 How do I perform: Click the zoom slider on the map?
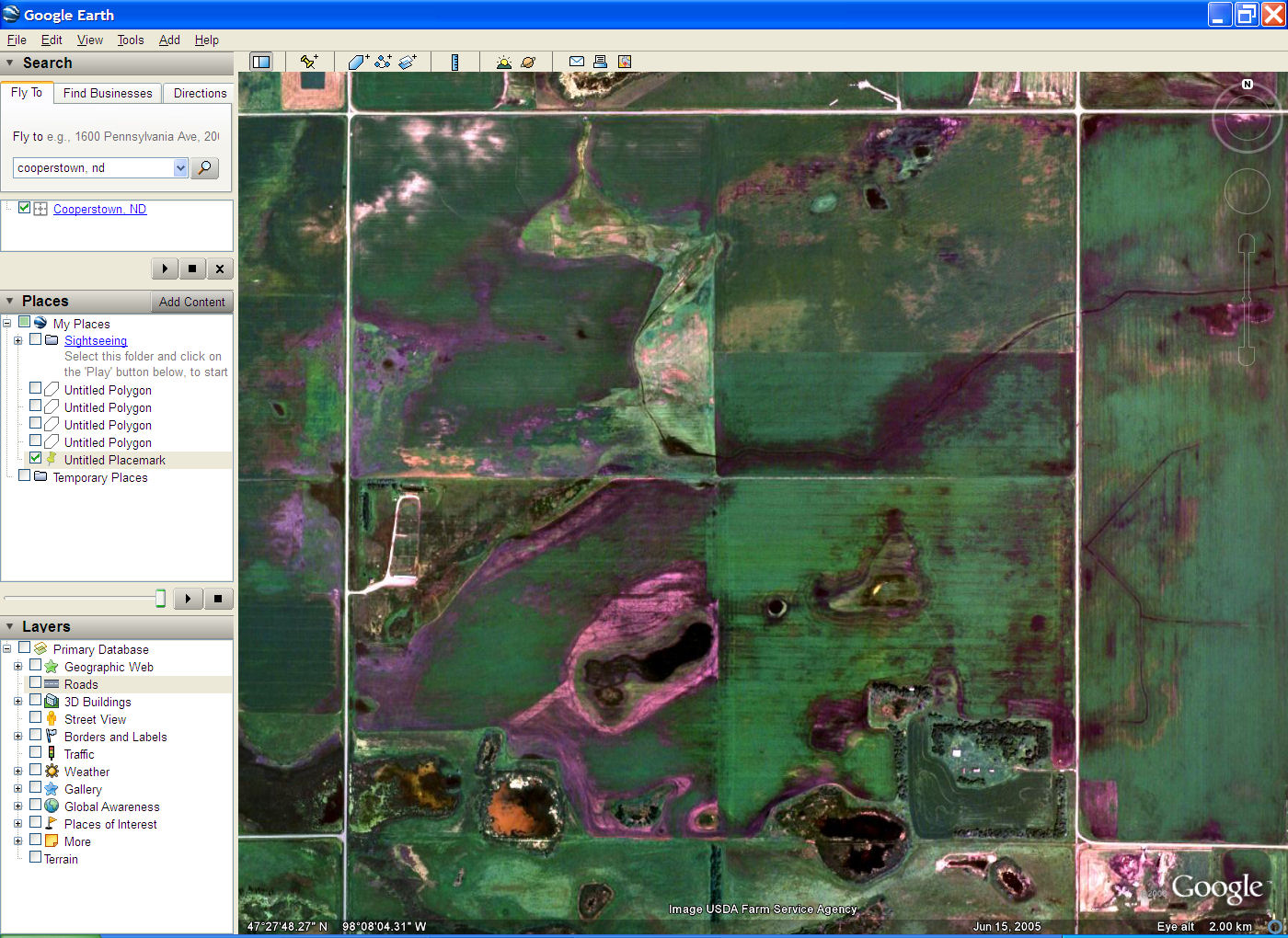tap(1247, 299)
